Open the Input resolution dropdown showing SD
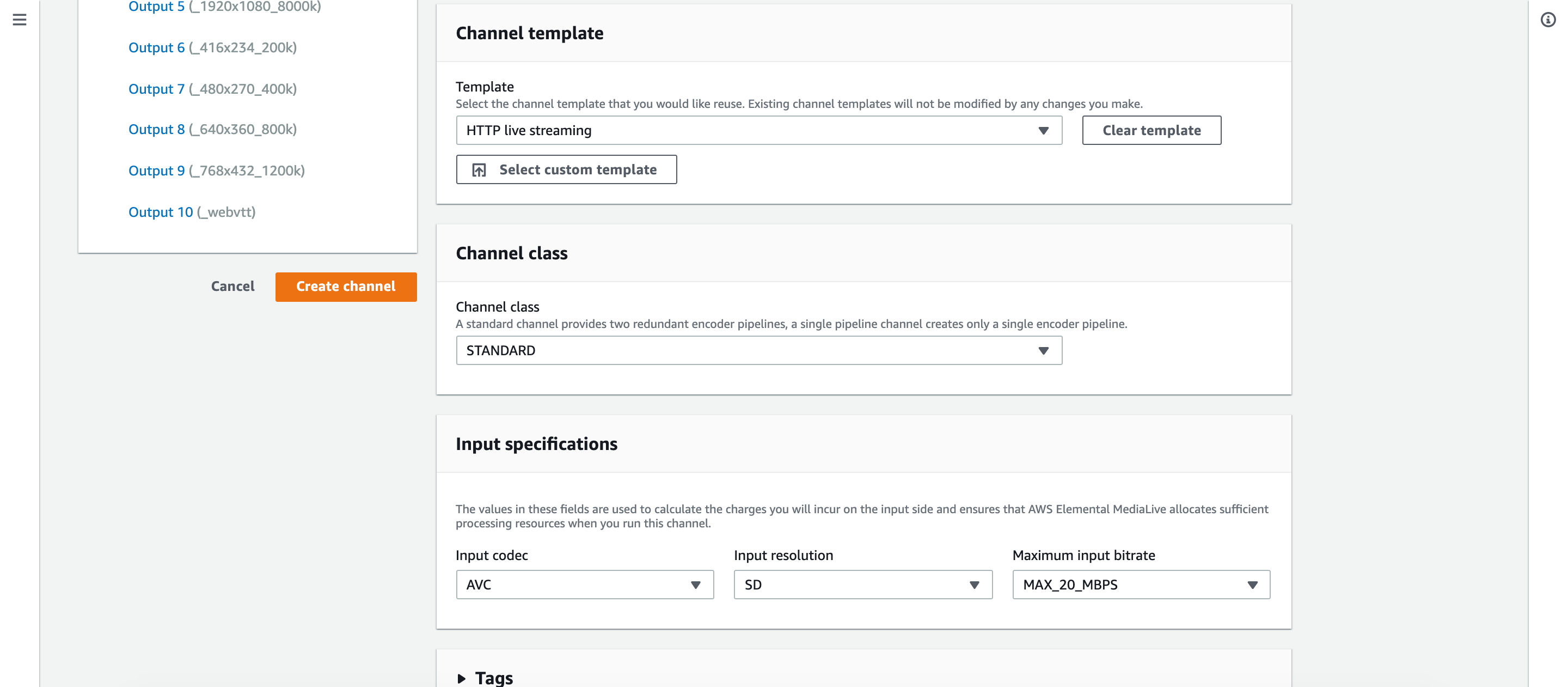Viewport: 1568px width, 687px height. tap(862, 585)
